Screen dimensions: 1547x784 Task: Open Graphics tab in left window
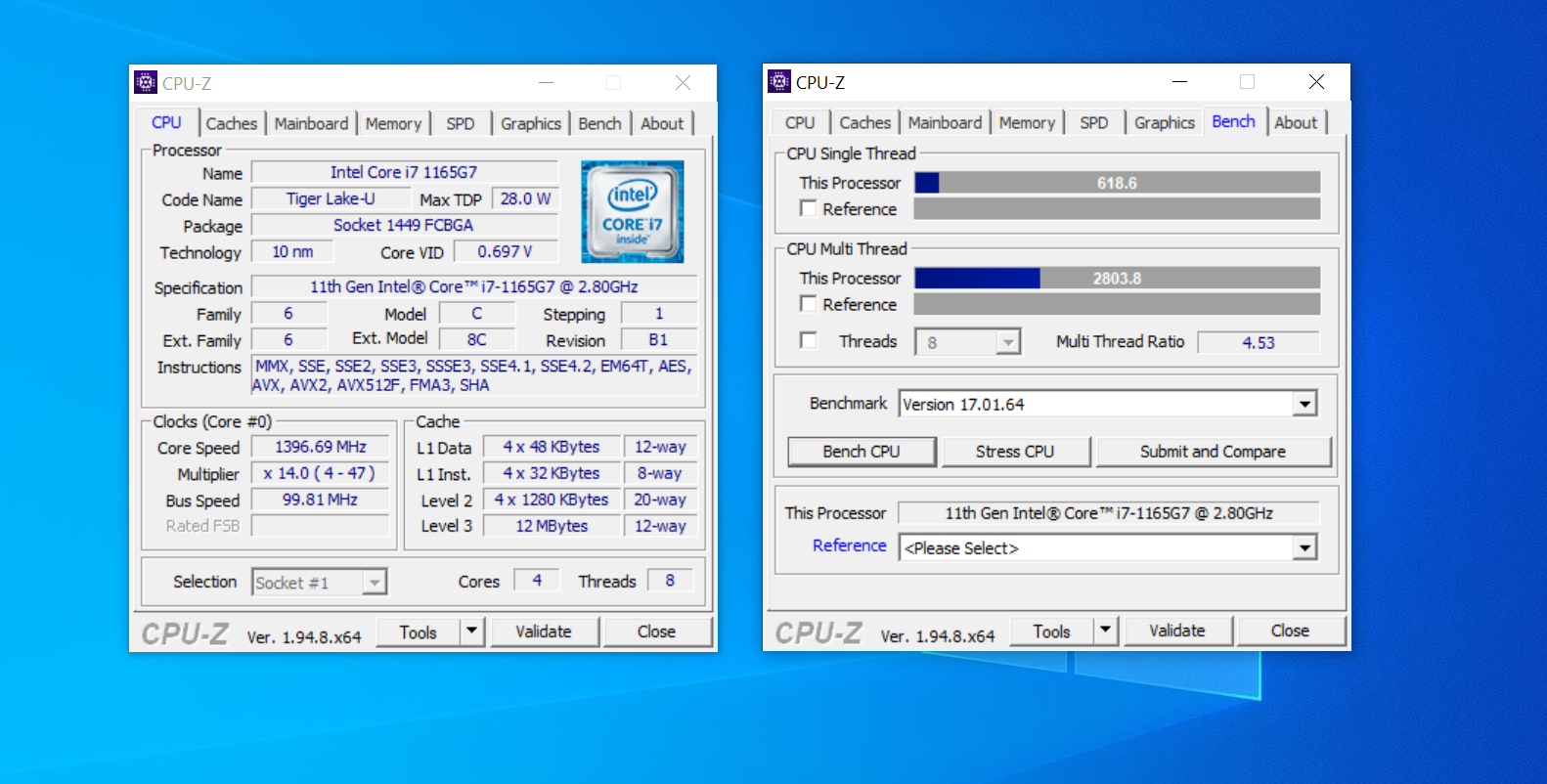click(x=531, y=123)
